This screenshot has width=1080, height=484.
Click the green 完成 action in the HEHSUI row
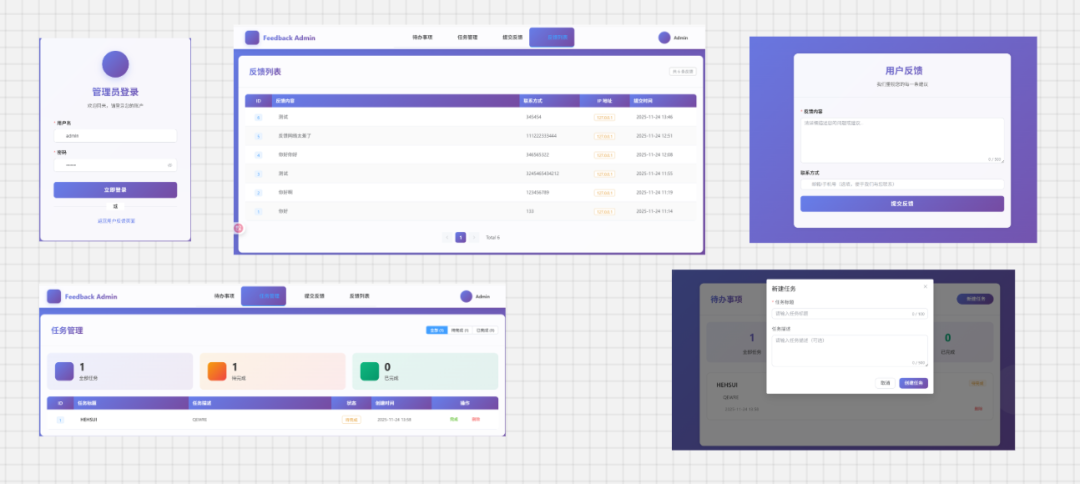454,419
